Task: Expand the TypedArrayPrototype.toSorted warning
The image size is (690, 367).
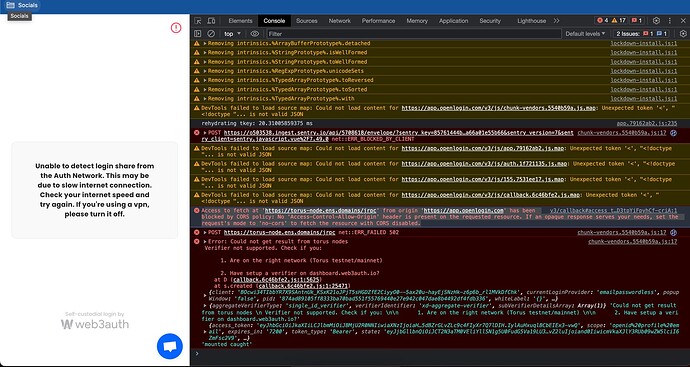Action: tap(205, 89)
